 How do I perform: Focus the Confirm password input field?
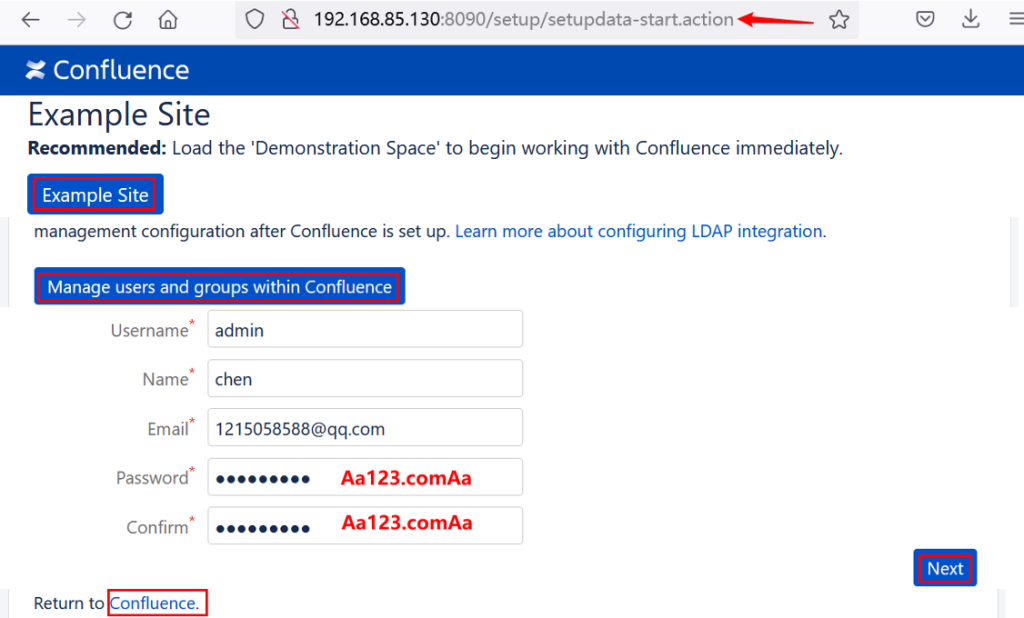pos(365,526)
